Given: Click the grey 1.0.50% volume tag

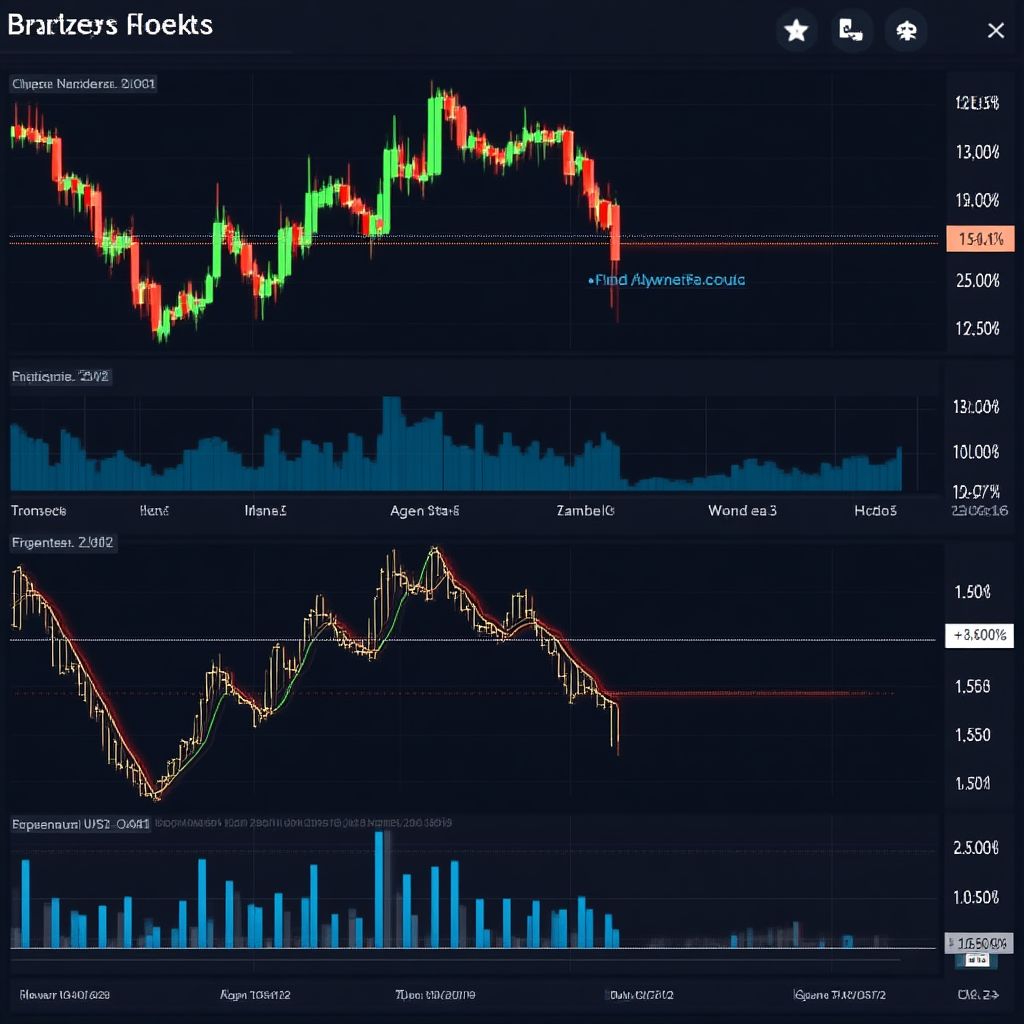Looking at the screenshot, I should (x=980, y=943).
